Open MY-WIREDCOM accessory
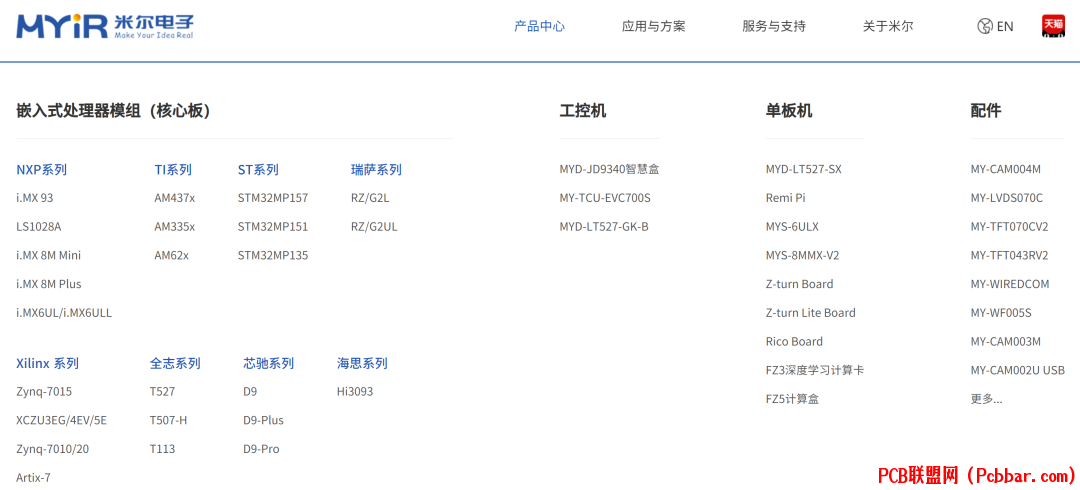 point(1010,284)
